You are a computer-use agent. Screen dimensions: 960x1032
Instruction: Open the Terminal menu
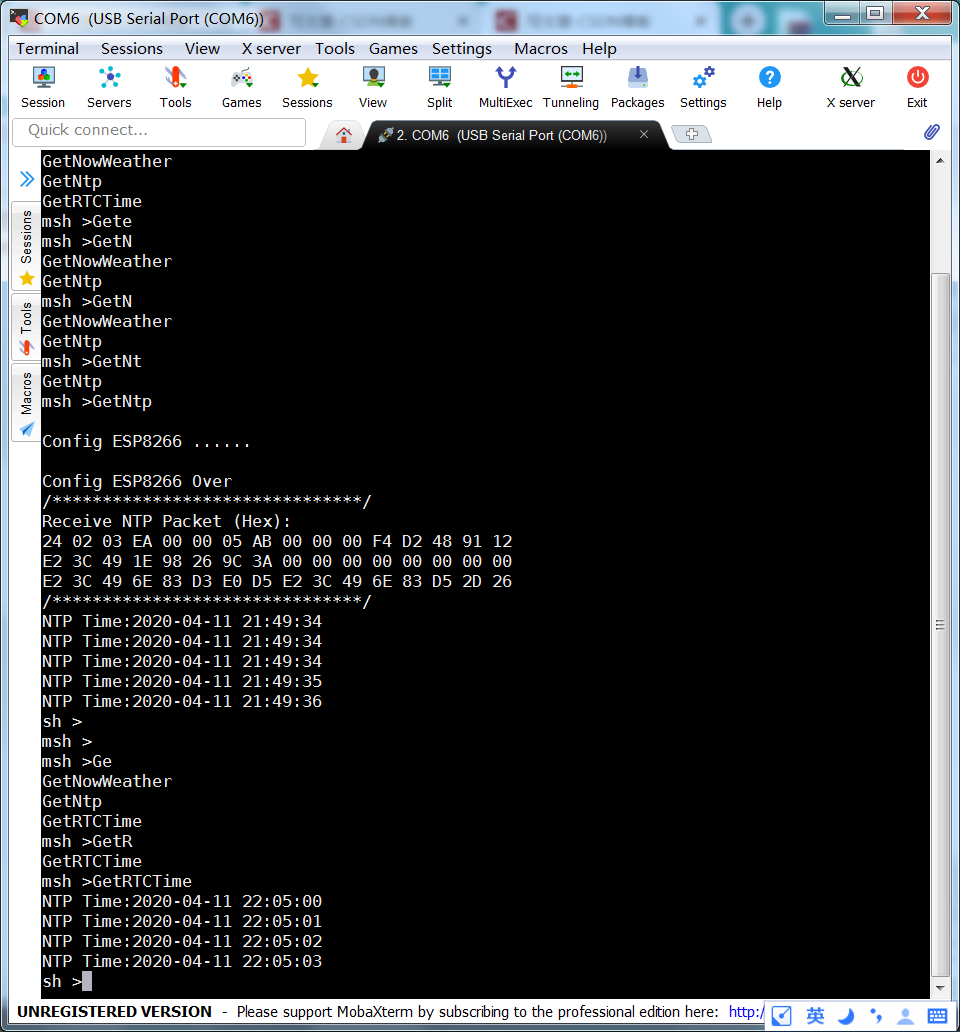pos(47,48)
